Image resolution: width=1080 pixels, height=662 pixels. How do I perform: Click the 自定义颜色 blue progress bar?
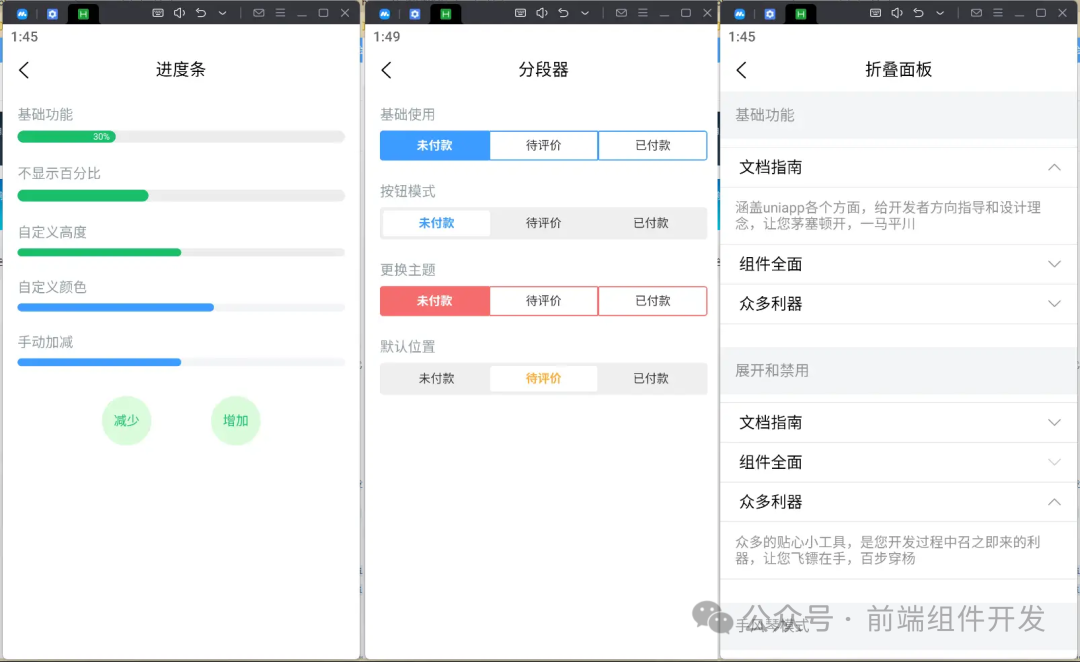point(181,308)
